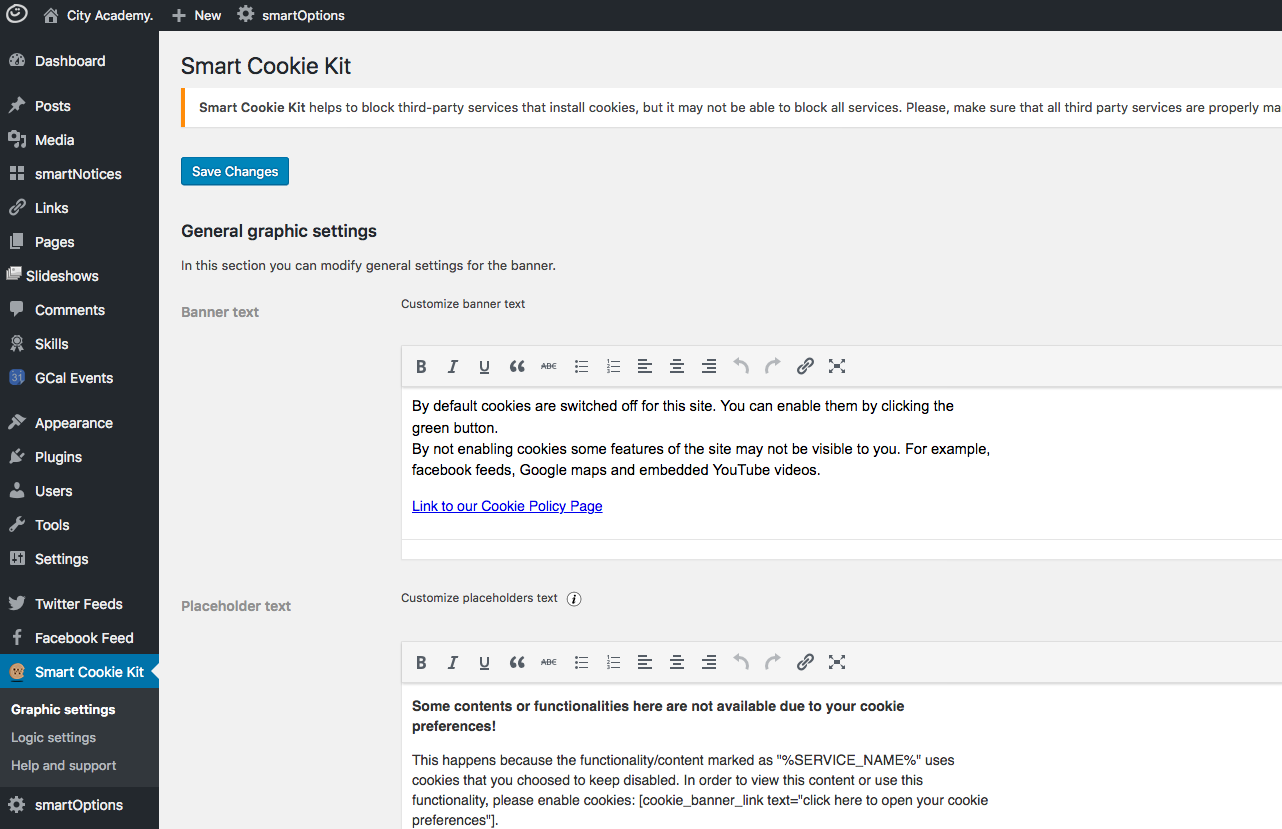Open smartOptions in the top admin bar
Screen dimensions: 1282x829
pos(292,15)
